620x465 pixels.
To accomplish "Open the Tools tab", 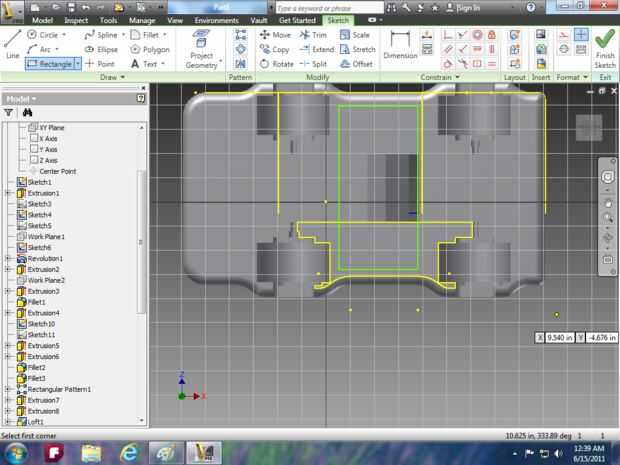I will 108,20.
